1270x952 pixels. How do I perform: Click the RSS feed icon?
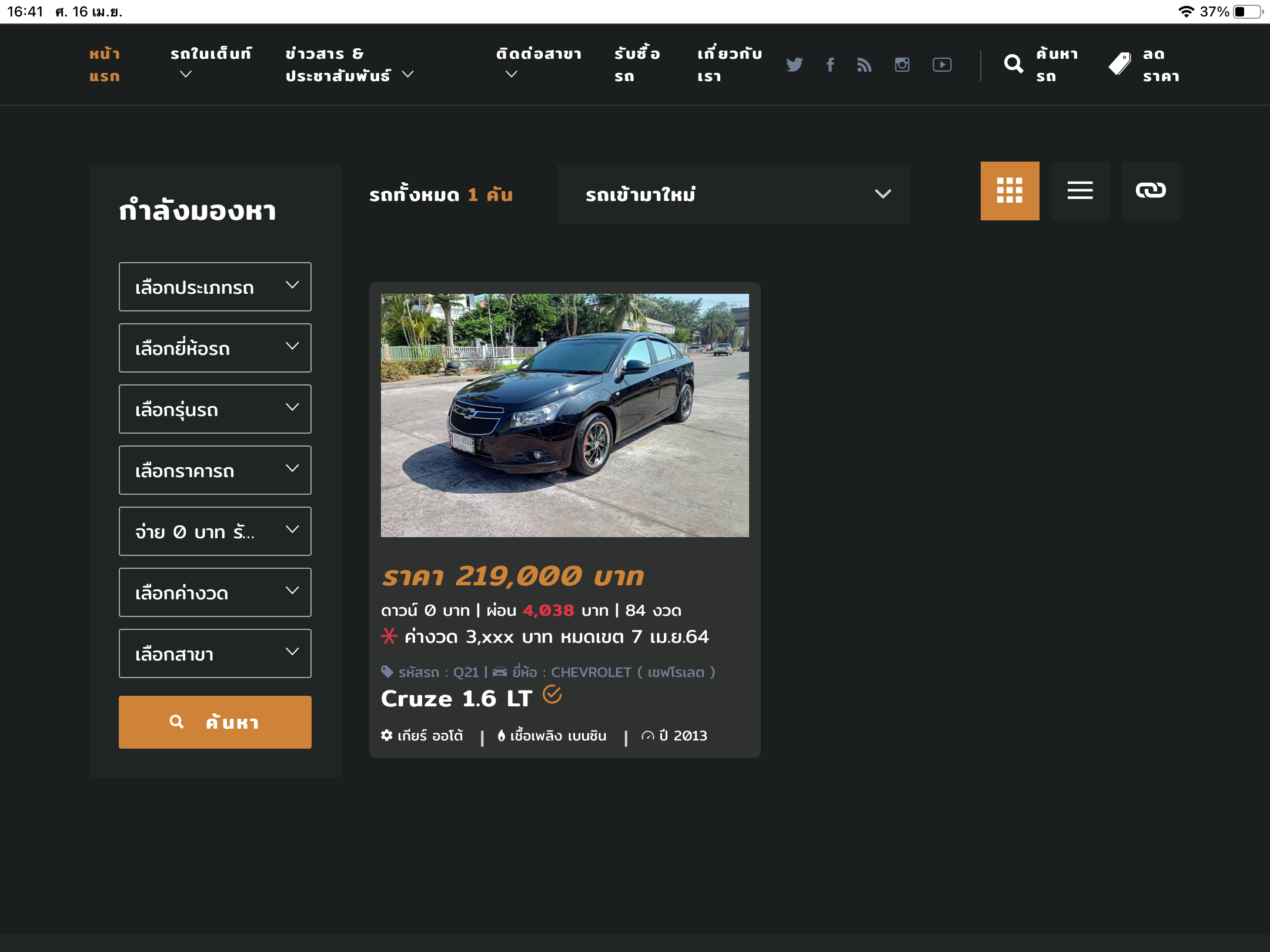tap(864, 65)
